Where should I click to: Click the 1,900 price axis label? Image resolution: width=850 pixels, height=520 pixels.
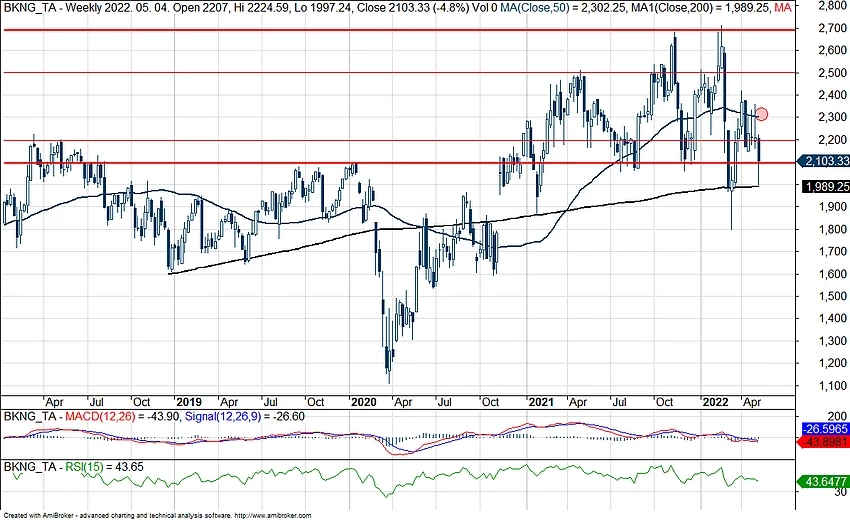coord(832,207)
